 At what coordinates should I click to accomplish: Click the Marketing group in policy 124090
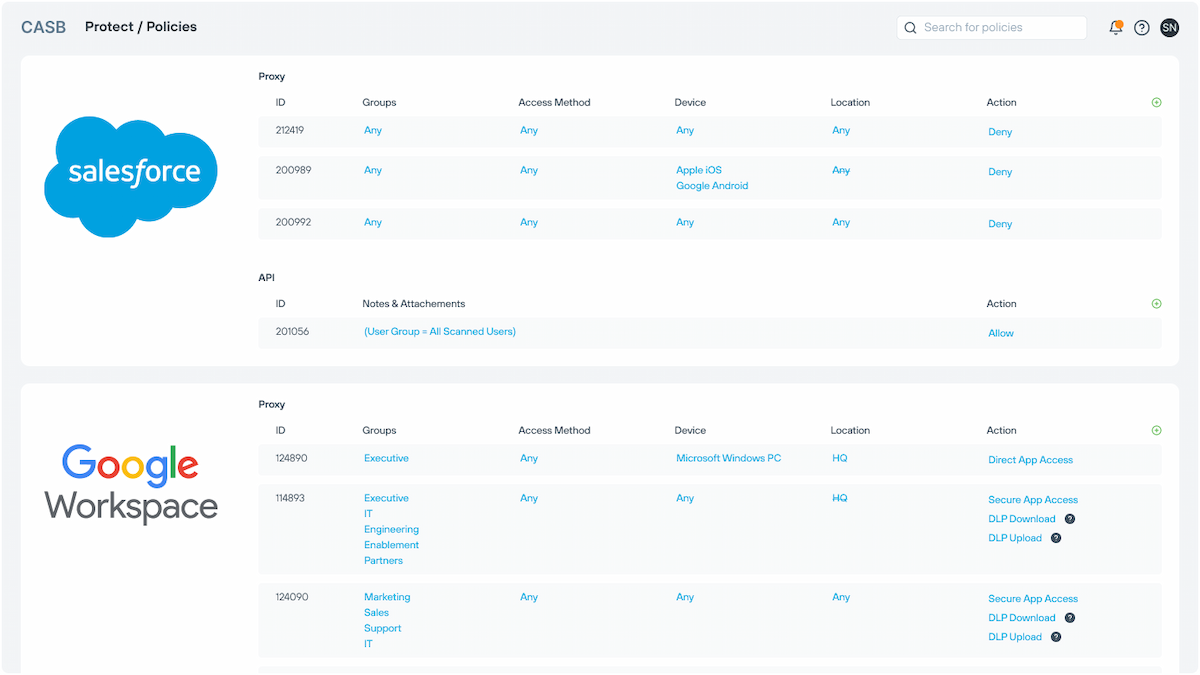click(x=387, y=597)
